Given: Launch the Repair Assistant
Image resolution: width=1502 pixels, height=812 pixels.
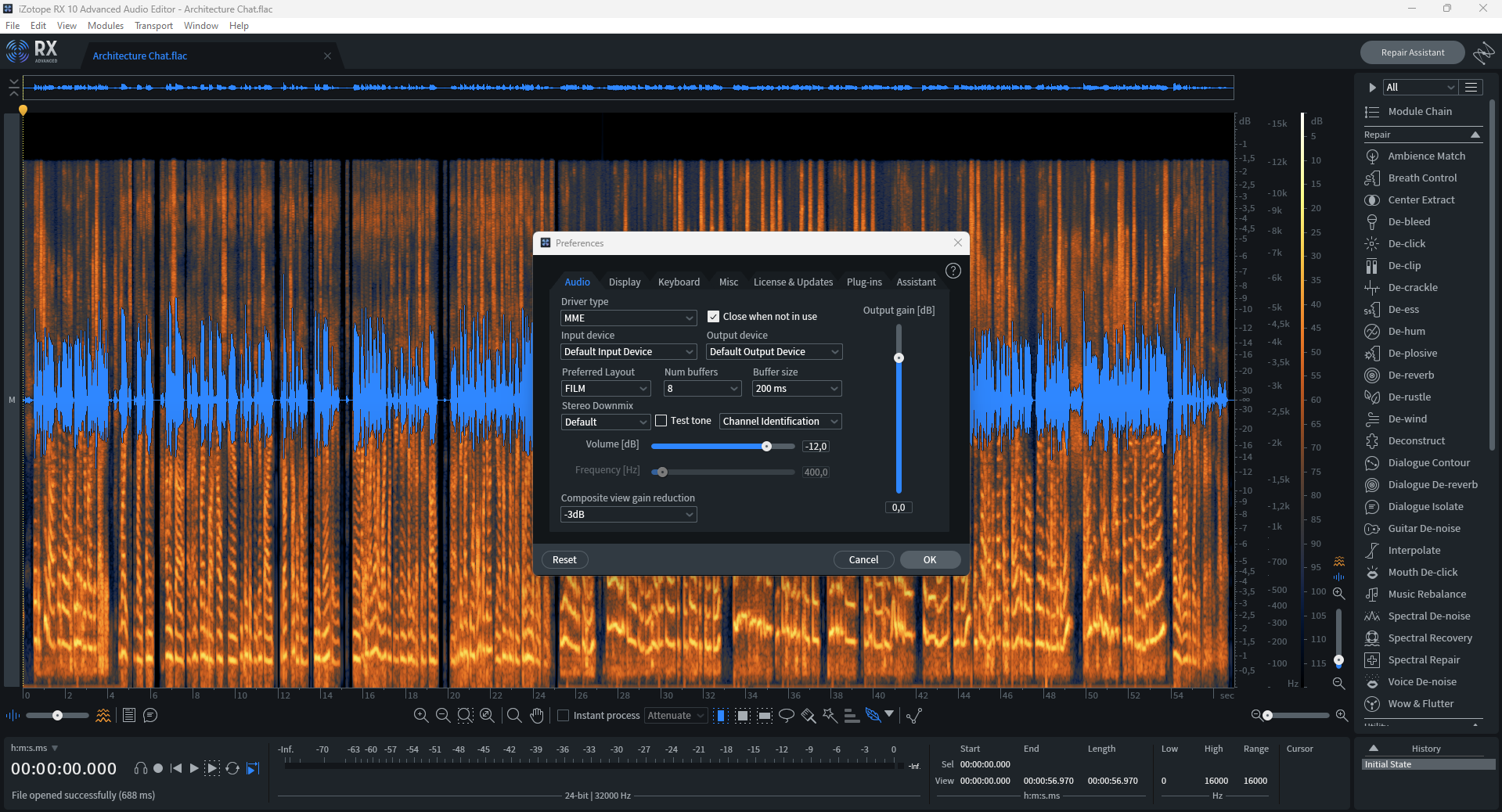Looking at the screenshot, I should pyautogui.click(x=1412, y=52).
